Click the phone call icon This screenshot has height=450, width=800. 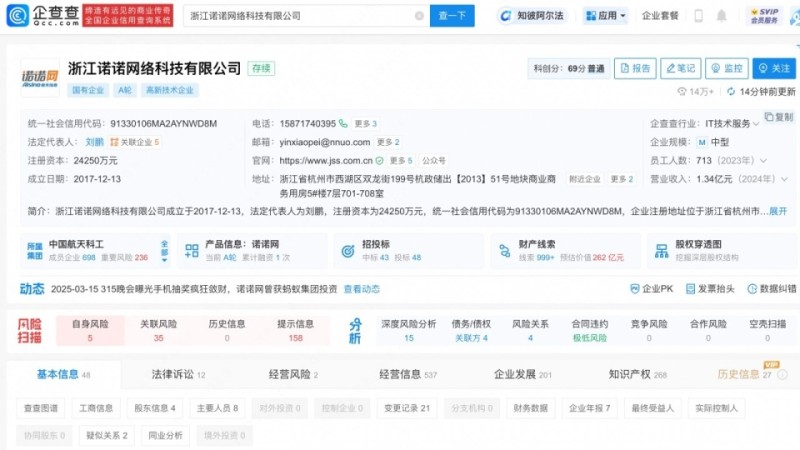[343, 123]
